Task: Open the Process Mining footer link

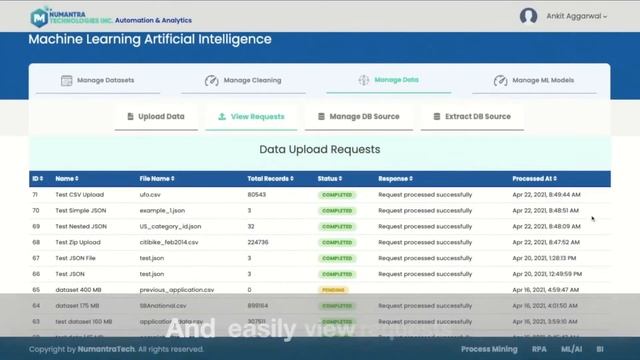Action: pyautogui.click(x=489, y=349)
